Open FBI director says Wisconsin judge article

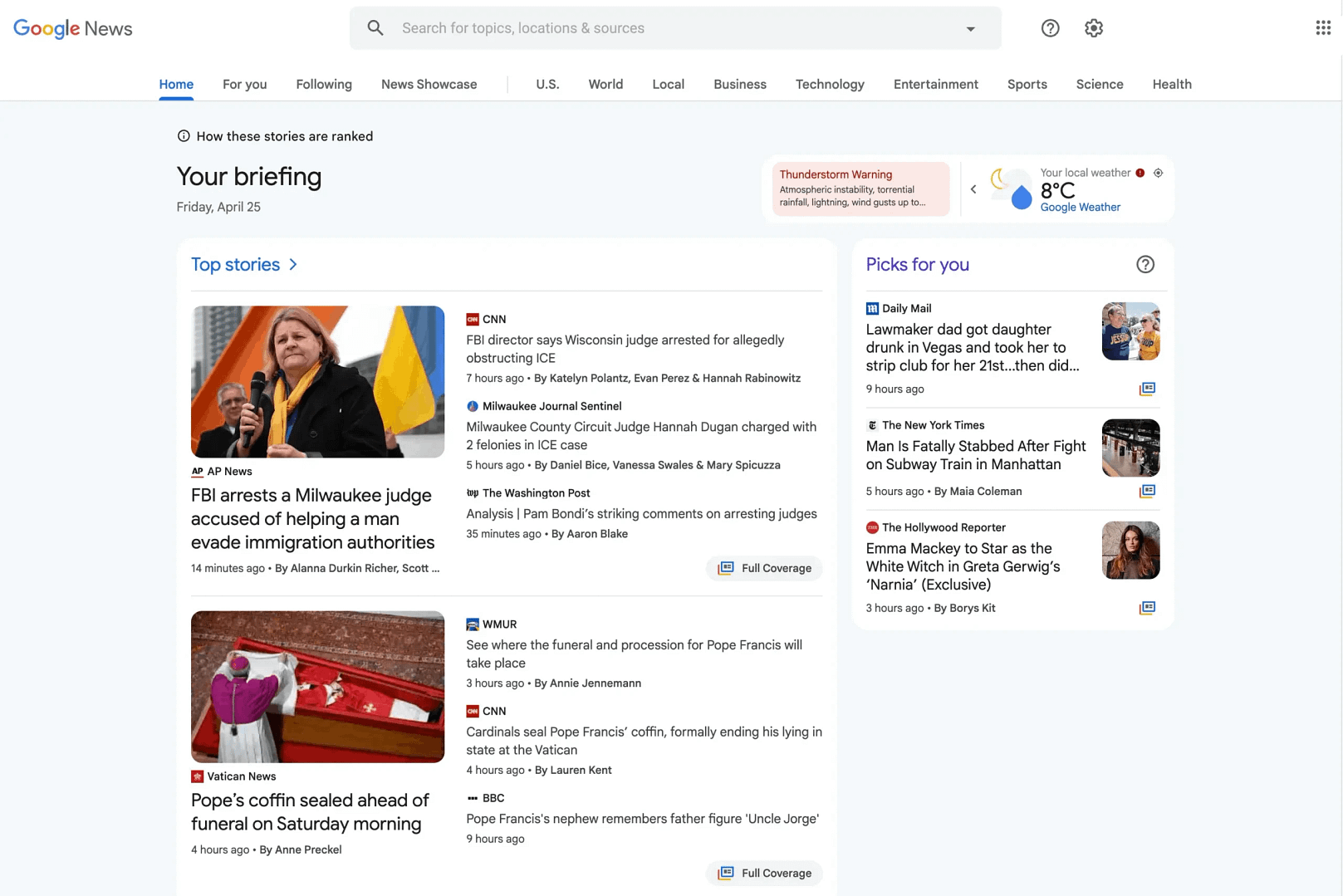[x=625, y=350]
